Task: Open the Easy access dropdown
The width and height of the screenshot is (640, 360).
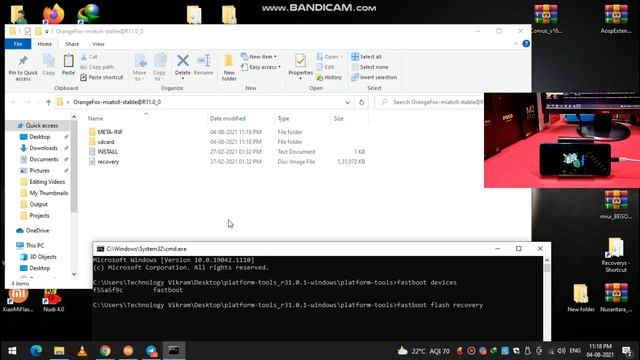Action: (261, 67)
